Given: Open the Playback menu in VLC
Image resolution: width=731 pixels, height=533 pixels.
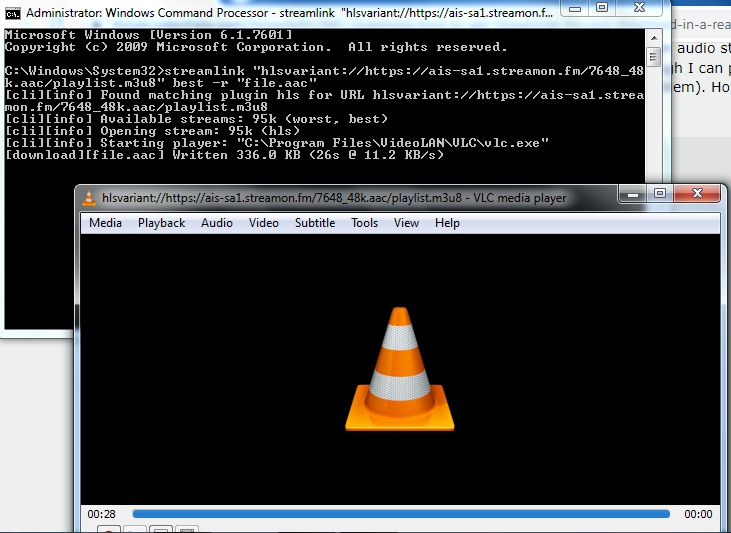Looking at the screenshot, I should (161, 223).
